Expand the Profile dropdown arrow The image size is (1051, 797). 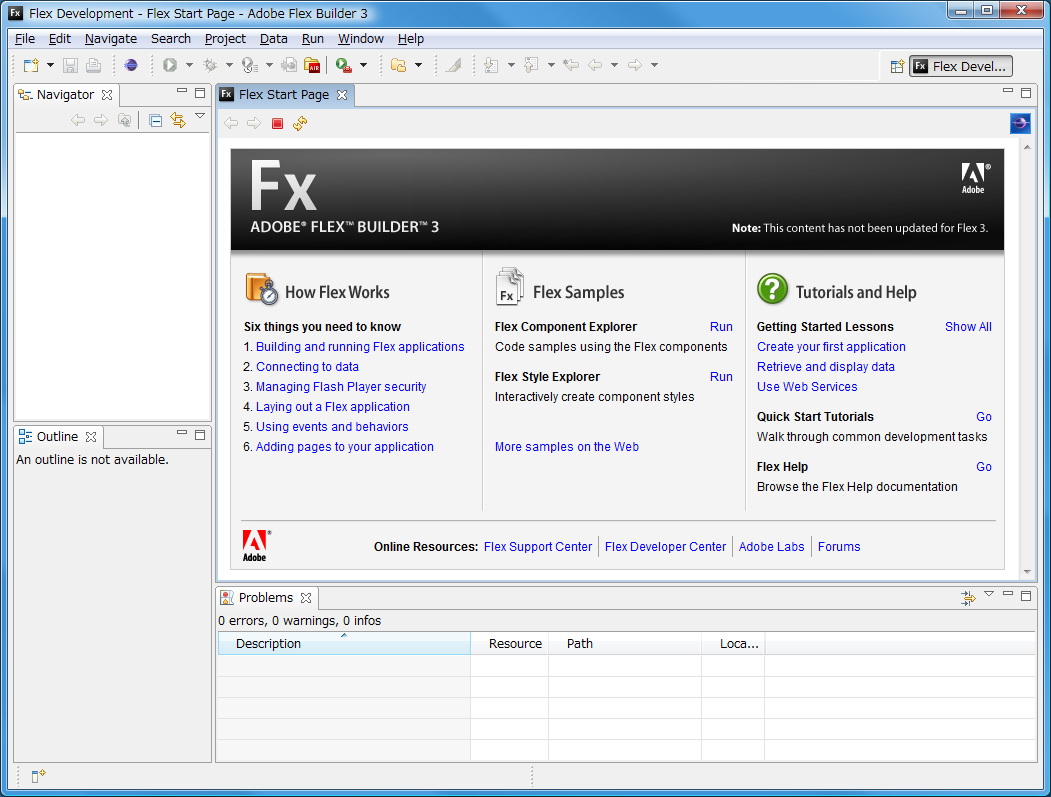pos(269,65)
